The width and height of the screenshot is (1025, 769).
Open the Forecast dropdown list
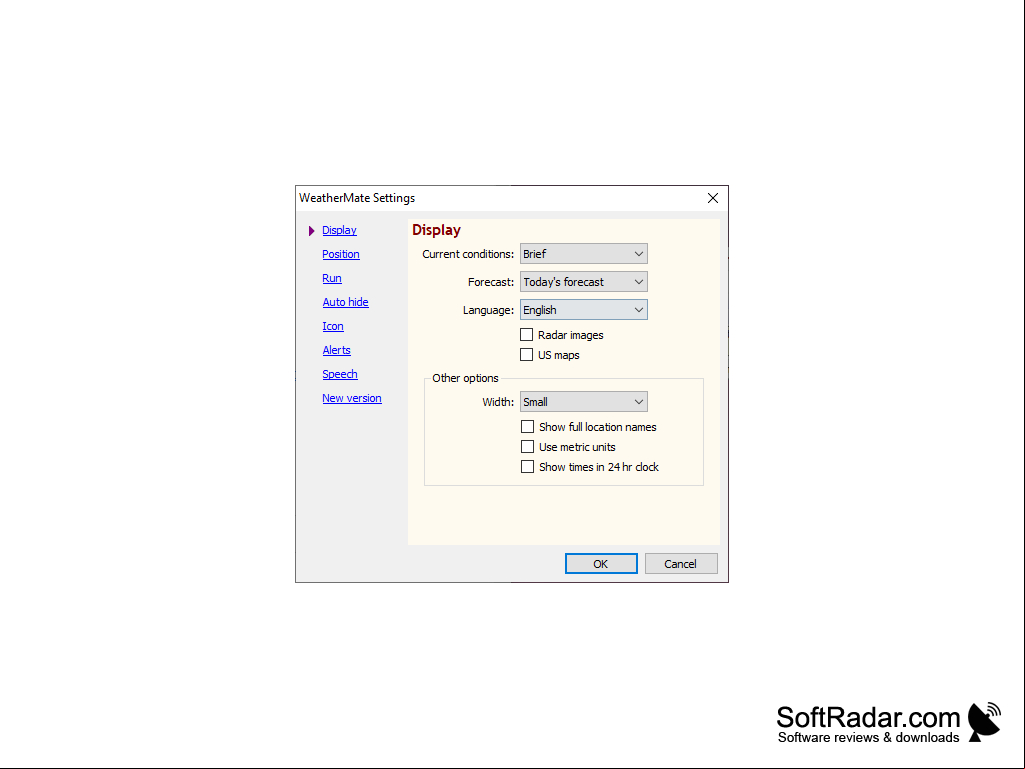click(583, 282)
